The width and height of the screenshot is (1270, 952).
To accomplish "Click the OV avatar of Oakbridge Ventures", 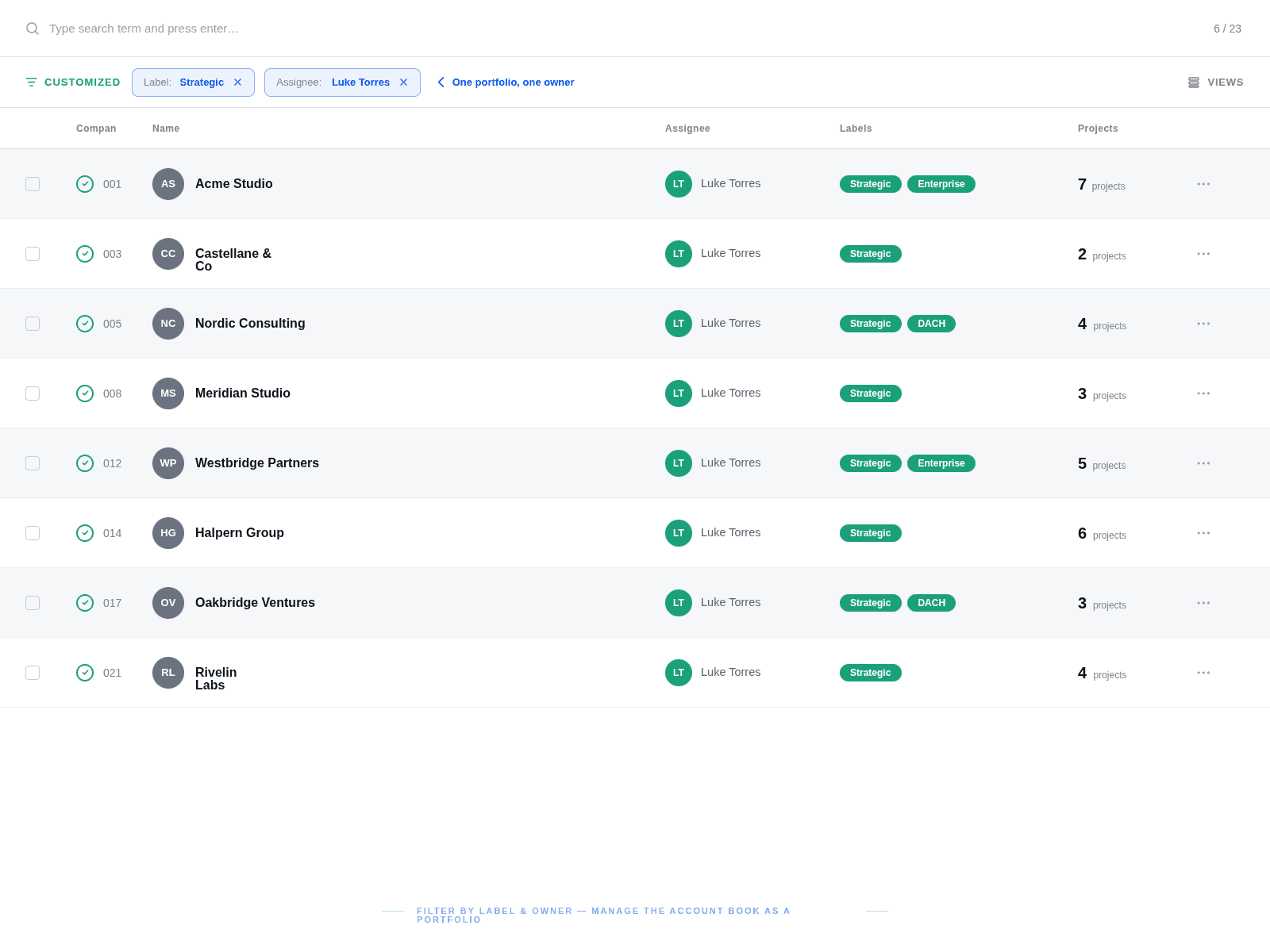I will [168, 603].
